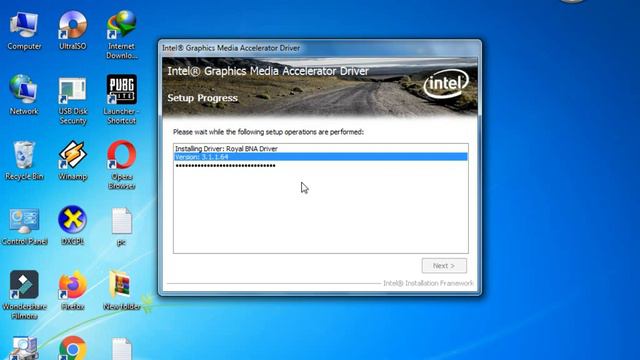Image resolution: width=640 pixels, height=360 pixels.
Task: Select Internet Download Manager shortcut
Action: click(x=122, y=35)
